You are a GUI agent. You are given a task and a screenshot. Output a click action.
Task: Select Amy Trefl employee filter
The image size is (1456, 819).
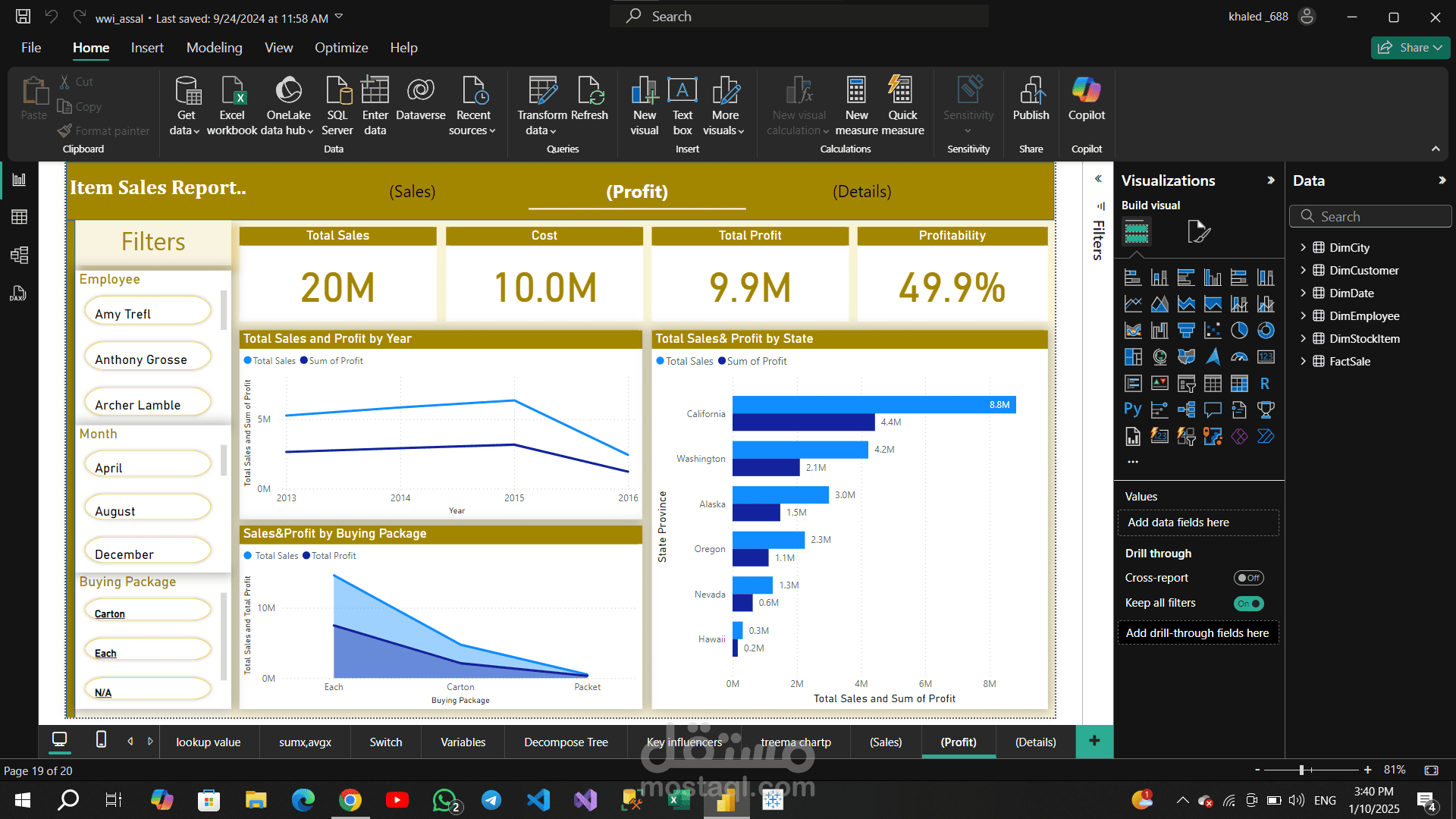click(x=148, y=312)
